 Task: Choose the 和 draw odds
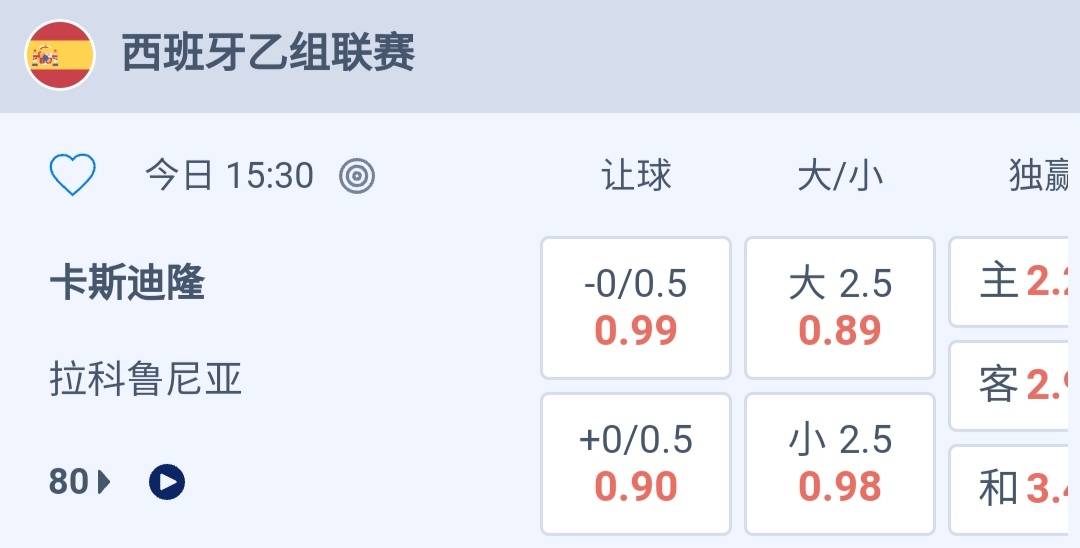click(x=1016, y=489)
